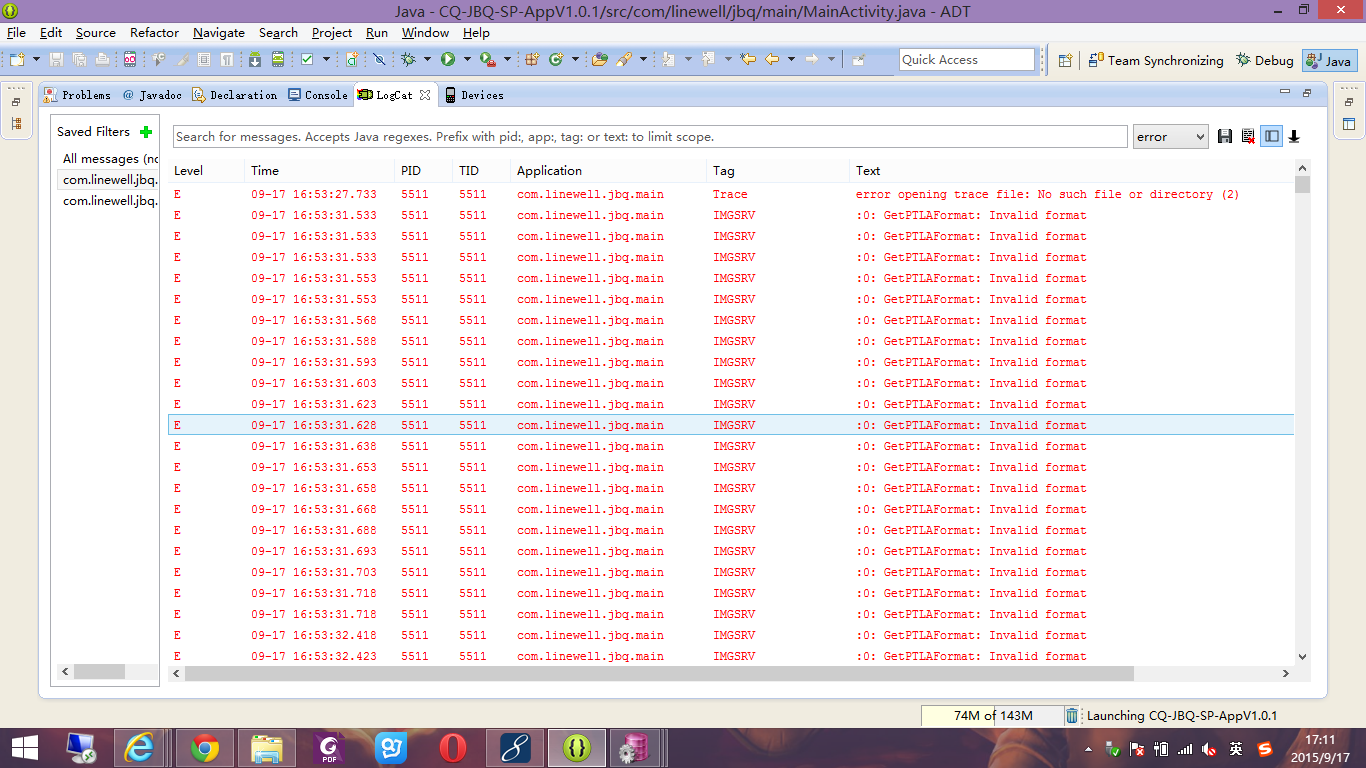This screenshot has height=768, width=1366.
Task: Expand the Run configurations dropdown arrow
Action: tap(467, 60)
